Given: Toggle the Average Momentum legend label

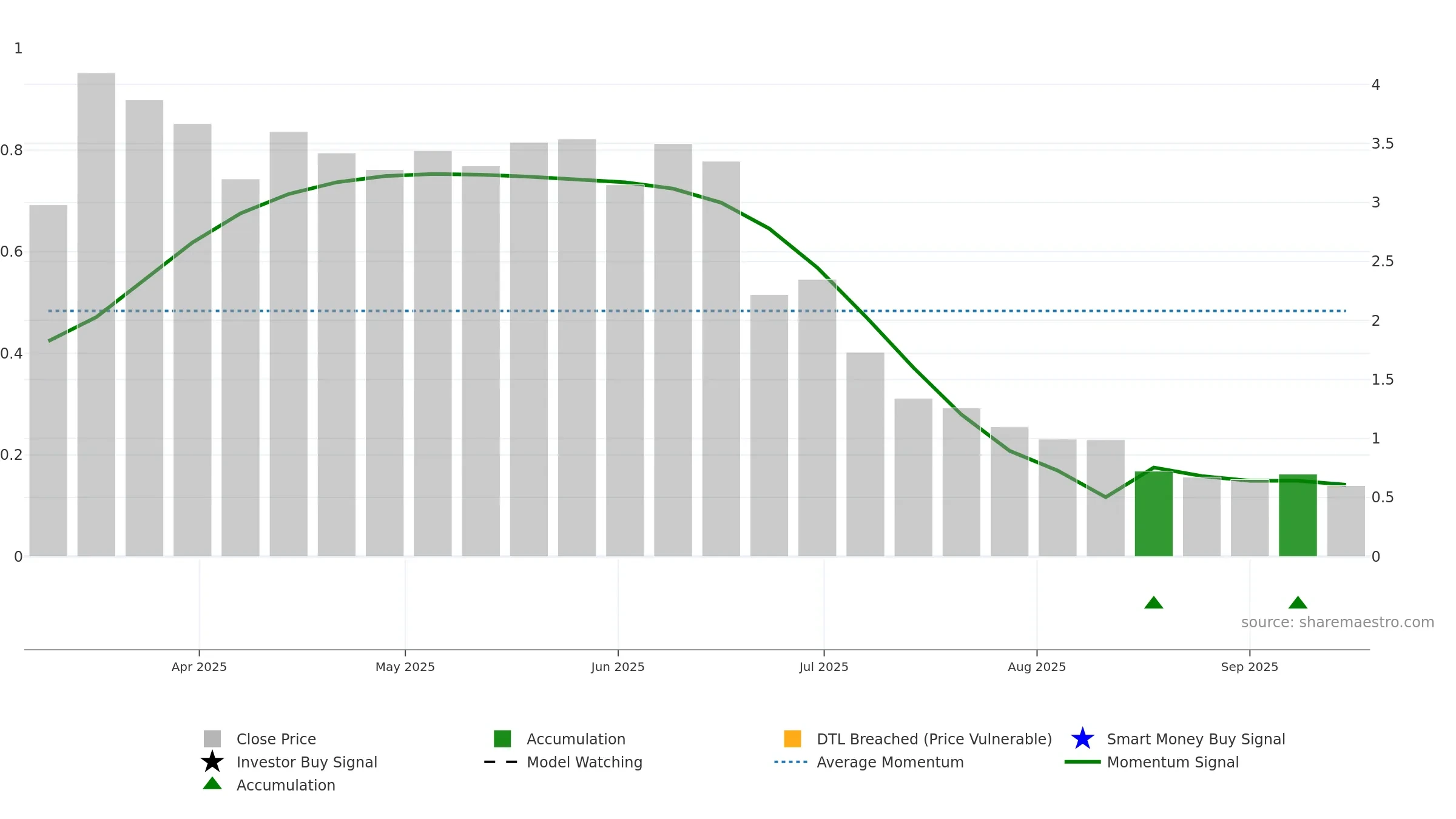Looking at the screenshot, I should tap(890, 762).
